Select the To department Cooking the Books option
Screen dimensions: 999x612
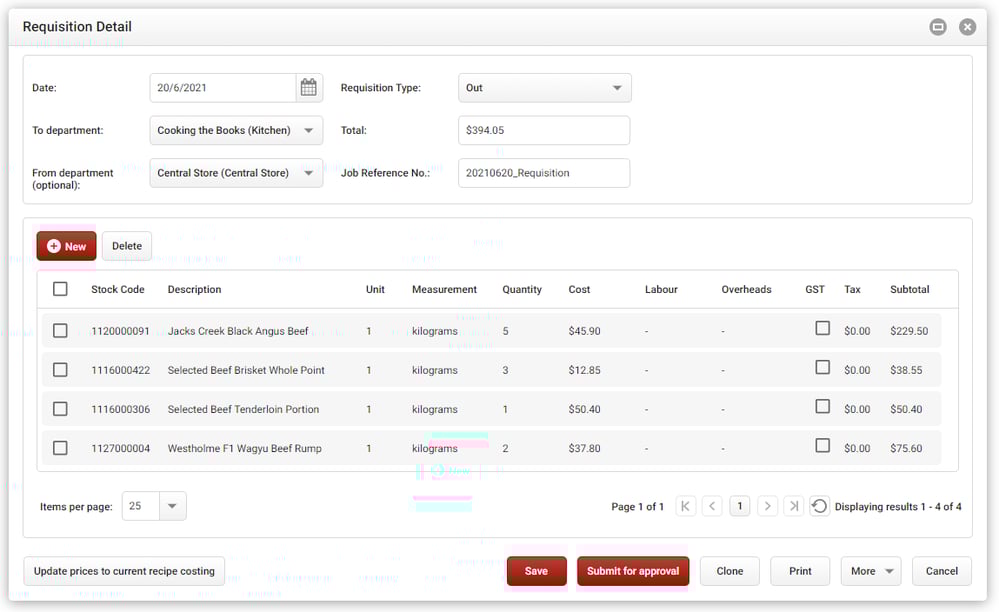point(235,129)
